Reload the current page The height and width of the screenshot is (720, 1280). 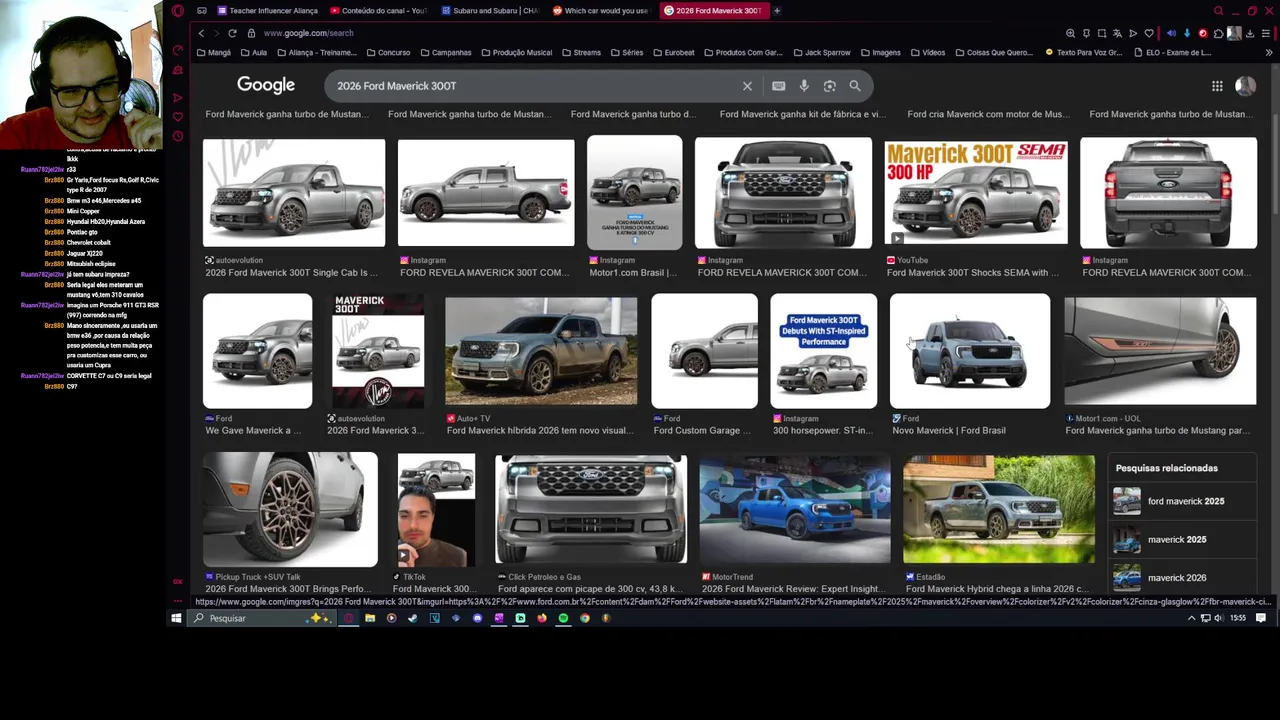[x=232, y=33]
